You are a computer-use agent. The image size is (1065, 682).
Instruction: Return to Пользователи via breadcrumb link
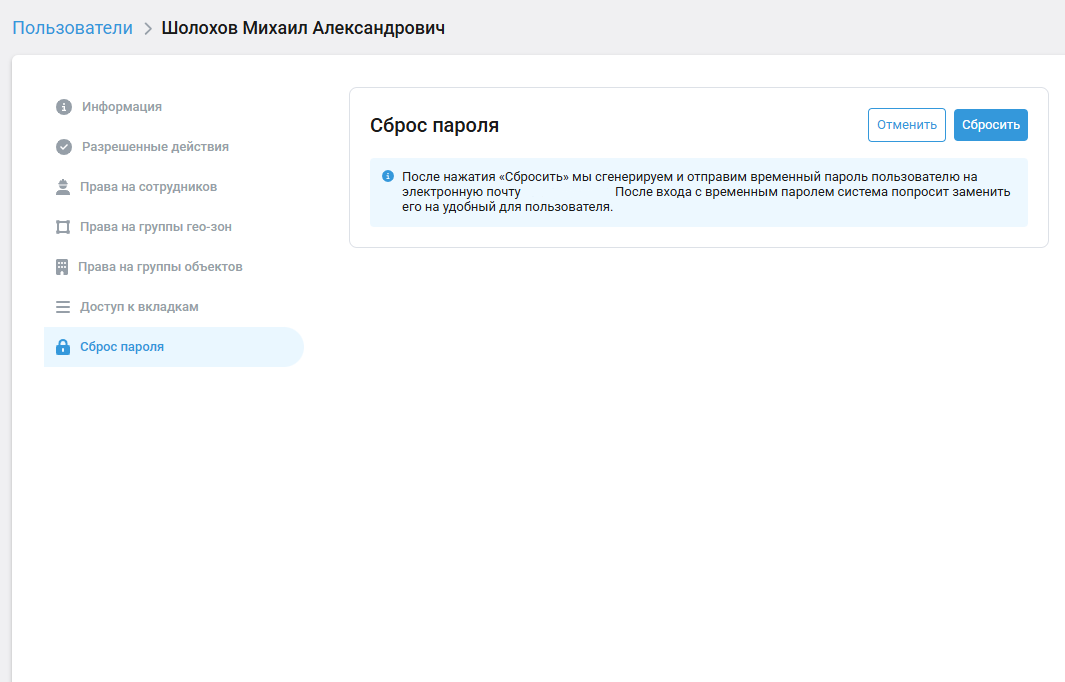pos(72,28)
